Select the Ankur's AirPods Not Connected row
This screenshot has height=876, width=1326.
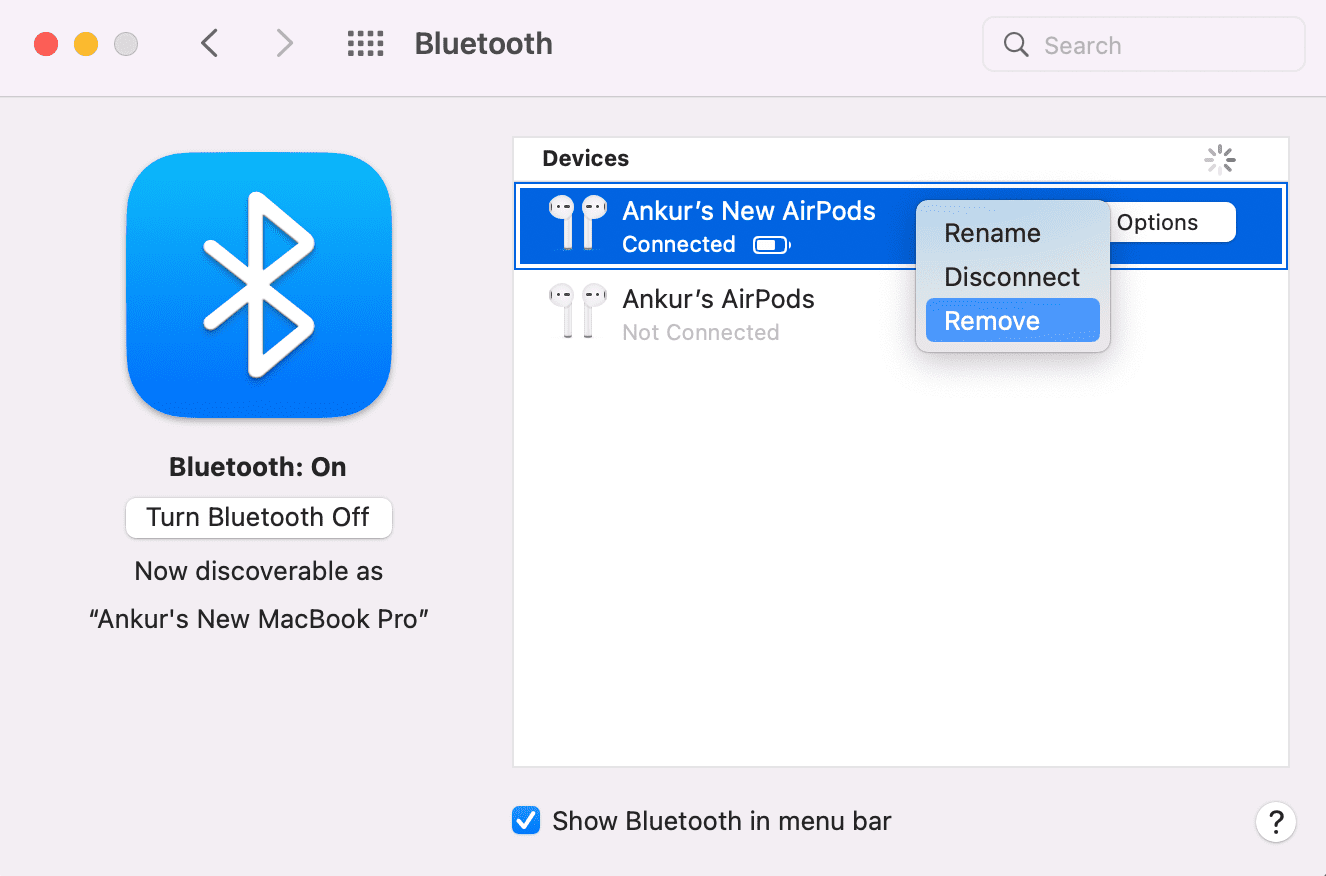click(901, 314)
